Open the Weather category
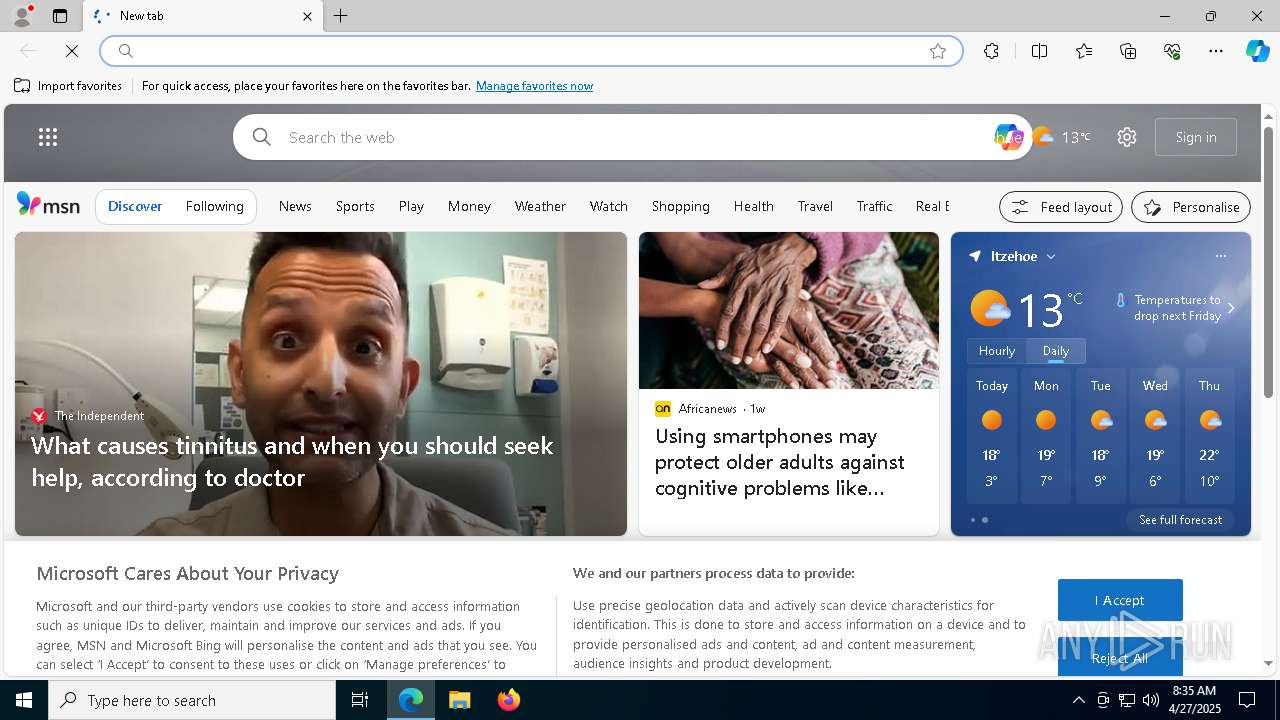Viewport: 1280px width, 720px height. click(540, 206)
